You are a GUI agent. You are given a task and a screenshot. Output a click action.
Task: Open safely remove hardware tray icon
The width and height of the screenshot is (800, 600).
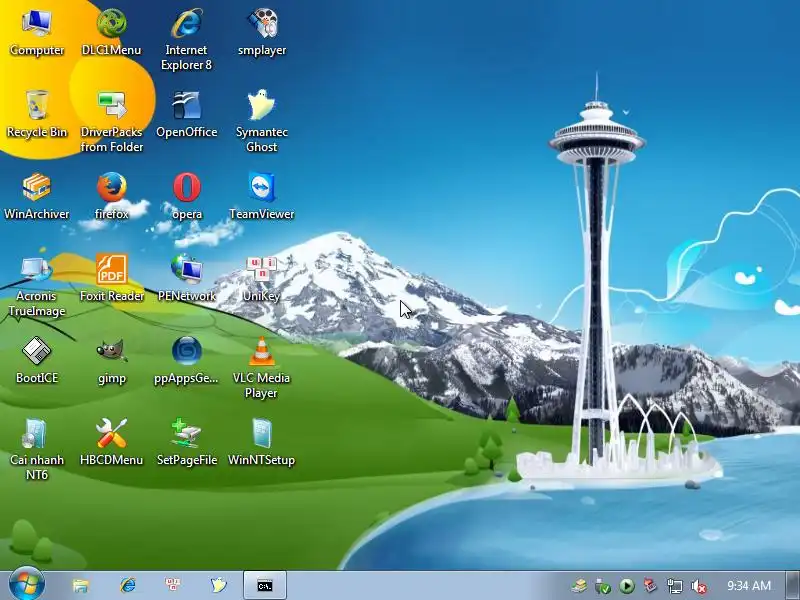tap(603, 586)
